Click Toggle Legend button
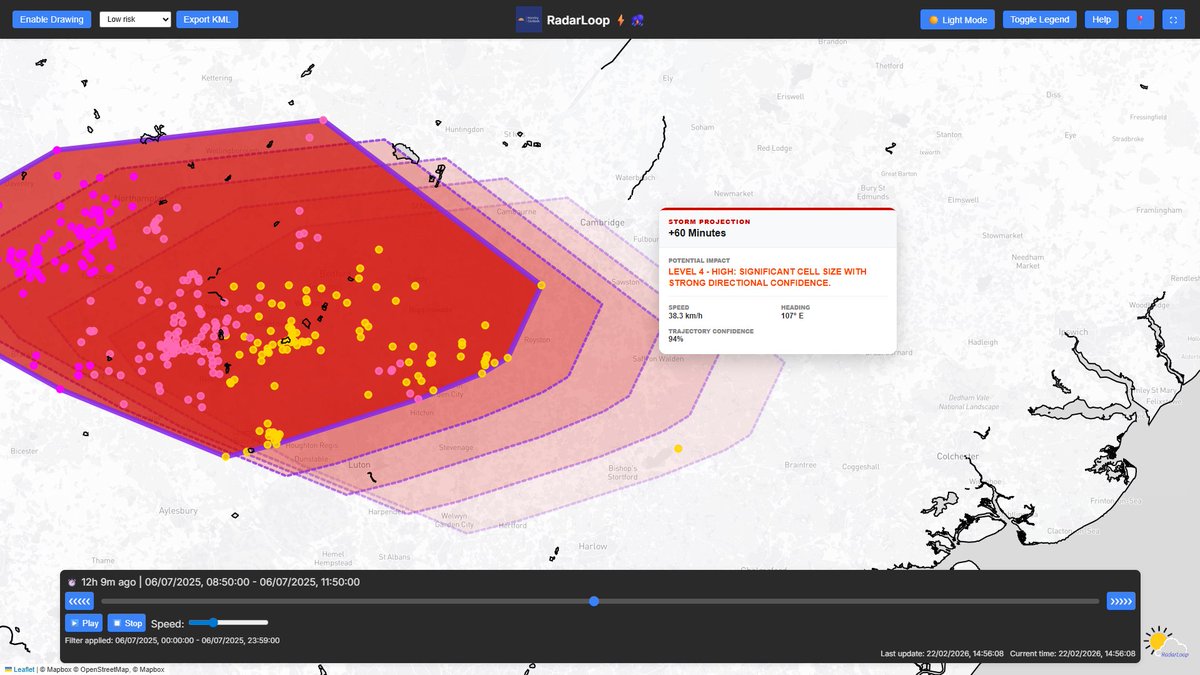Viewport: 1200px width, 675px height. point(1039,19)
